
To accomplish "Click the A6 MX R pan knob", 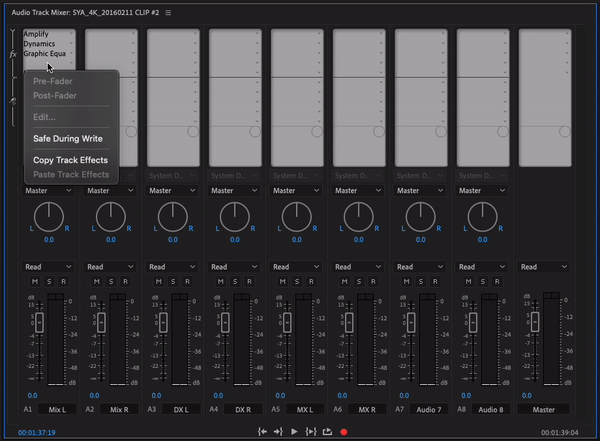I will [359, 217].
